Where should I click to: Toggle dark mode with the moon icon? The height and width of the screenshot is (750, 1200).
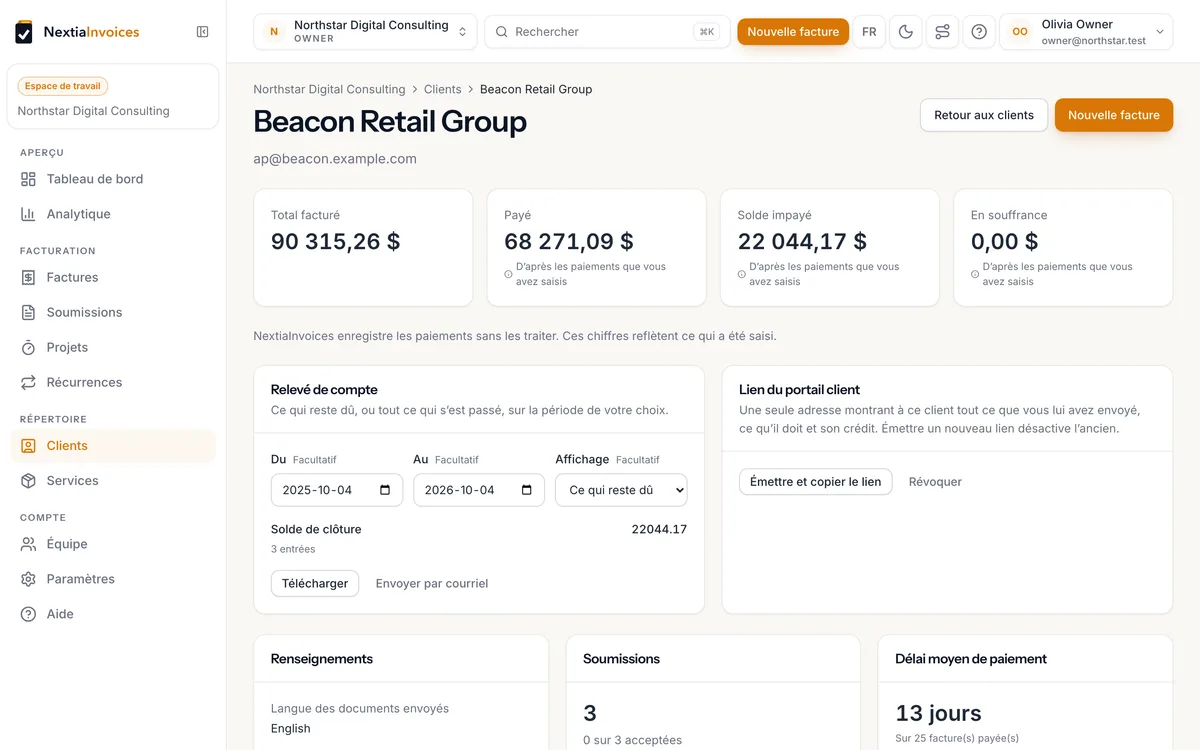pos(906,32)
